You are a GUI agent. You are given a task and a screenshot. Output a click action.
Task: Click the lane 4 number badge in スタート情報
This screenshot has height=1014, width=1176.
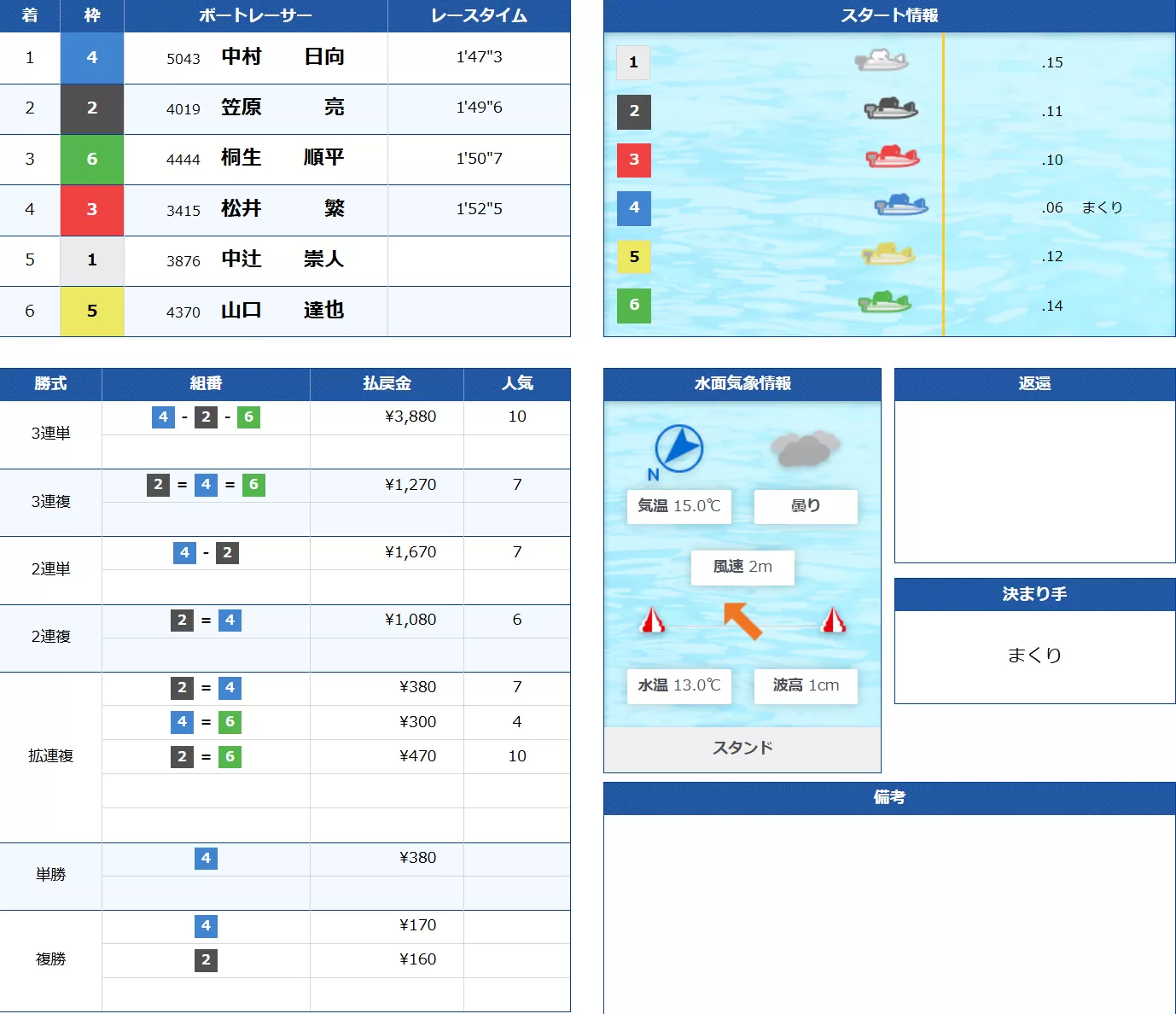tap(634, 208)
